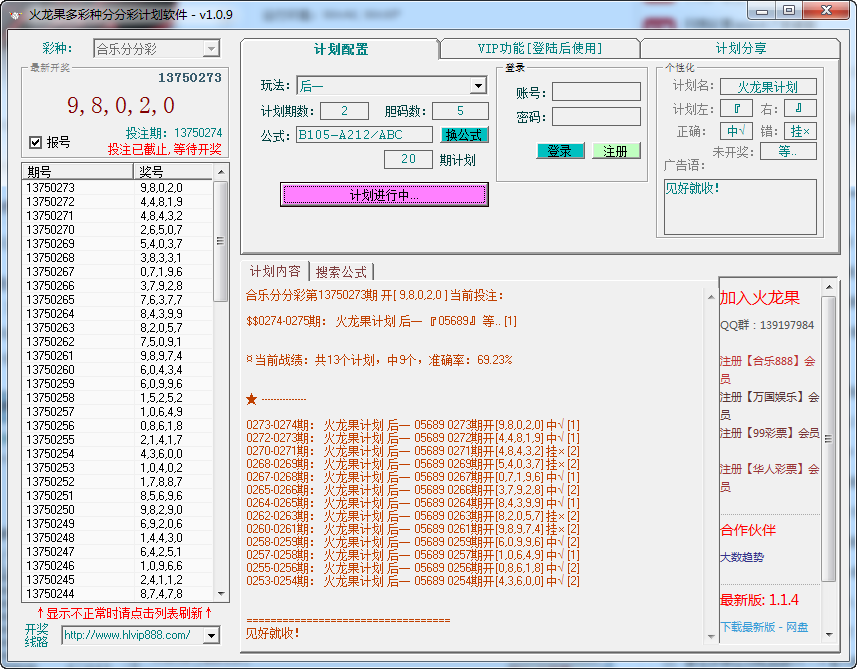
Task: Click the 显示不正常时请点击列表刷新 hint text
Action: 125,613
